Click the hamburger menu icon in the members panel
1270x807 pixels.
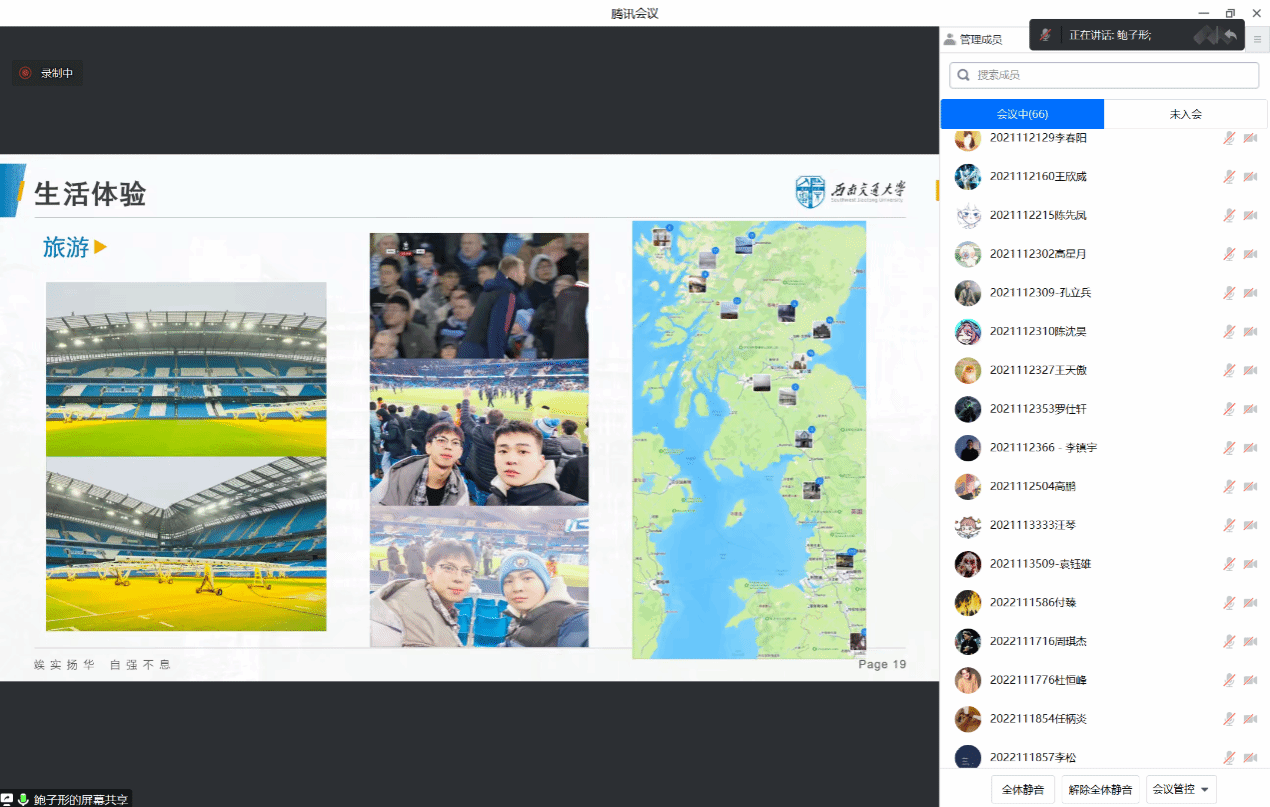(x=1257, y=39)
